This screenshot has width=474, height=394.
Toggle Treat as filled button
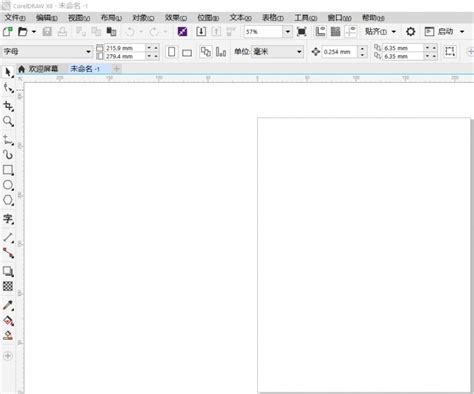click(x=450, y=51)
